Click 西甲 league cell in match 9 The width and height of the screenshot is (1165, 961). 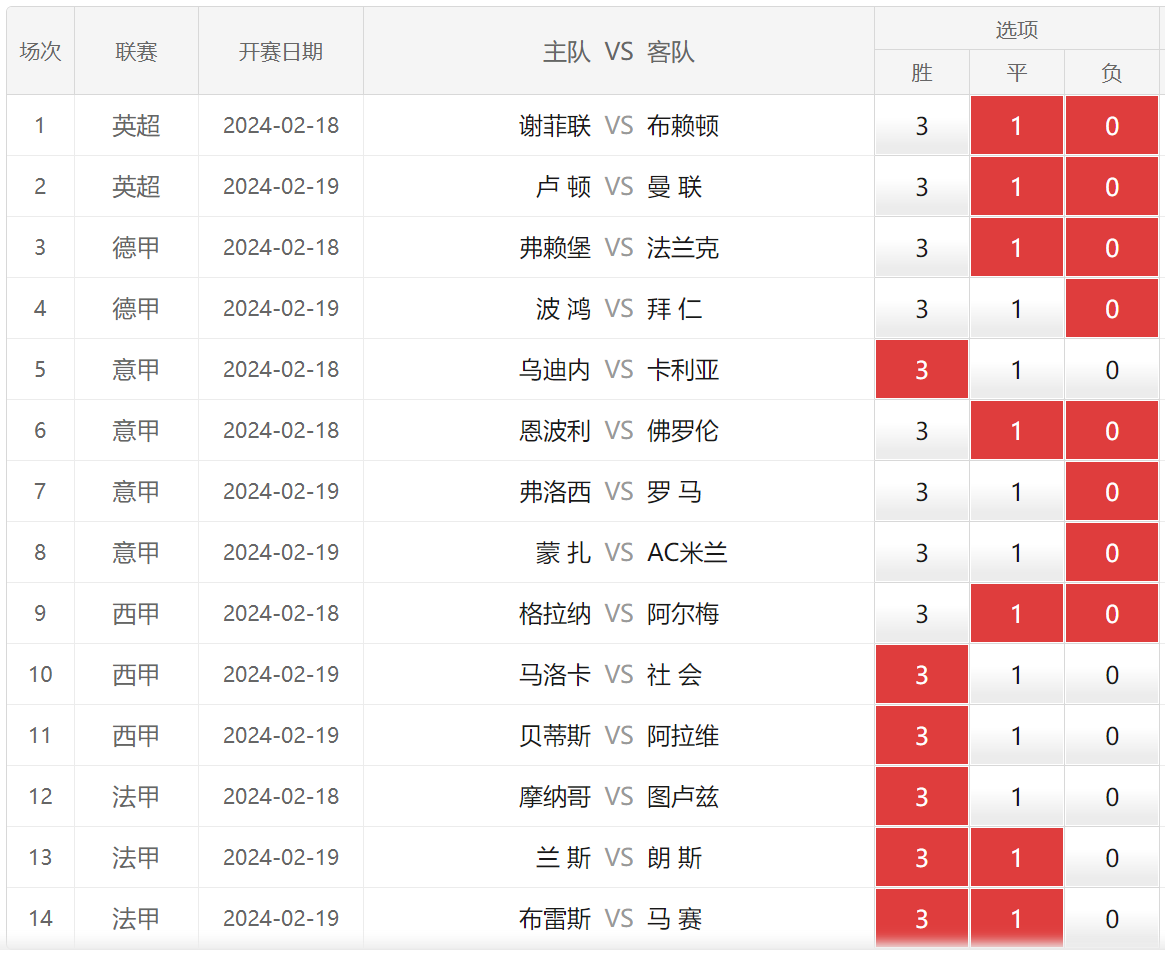pos(136,613)
